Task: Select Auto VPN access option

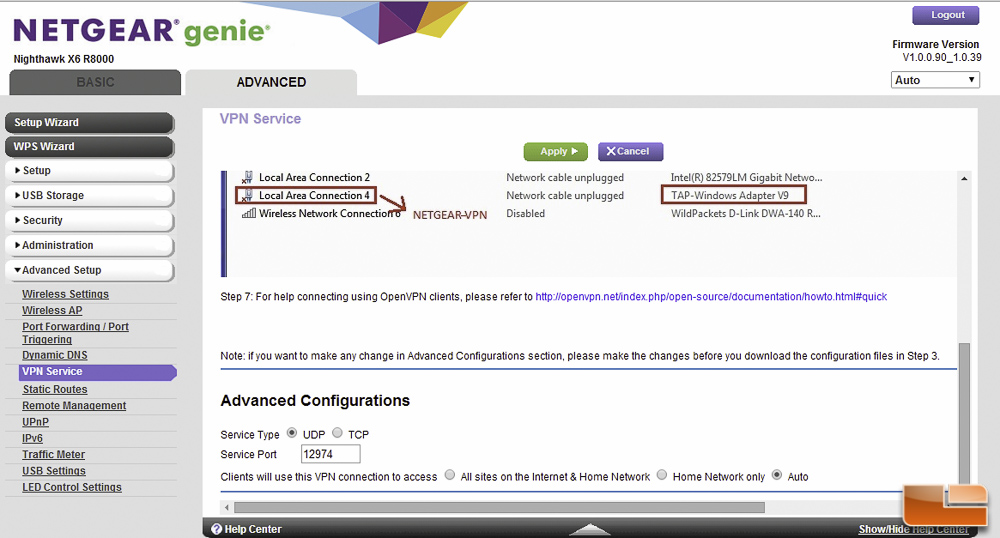Action: pyautogui.click(x=777, y=475)
